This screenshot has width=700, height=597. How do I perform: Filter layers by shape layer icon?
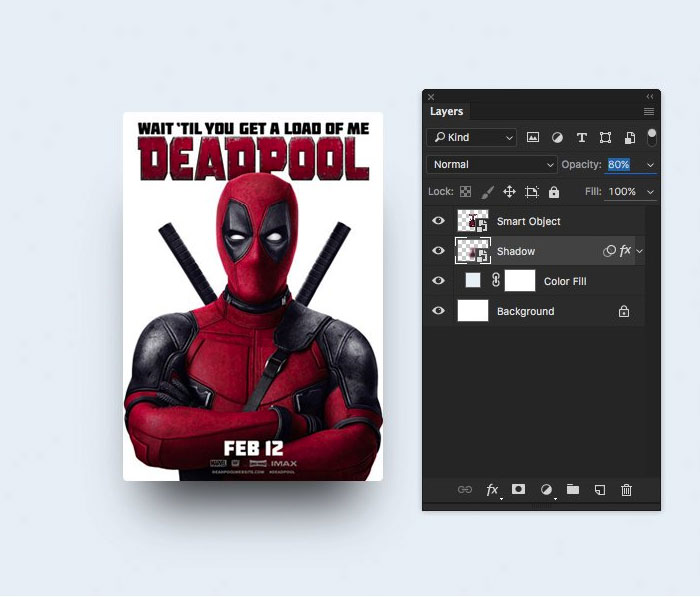(x=605, y=138)
